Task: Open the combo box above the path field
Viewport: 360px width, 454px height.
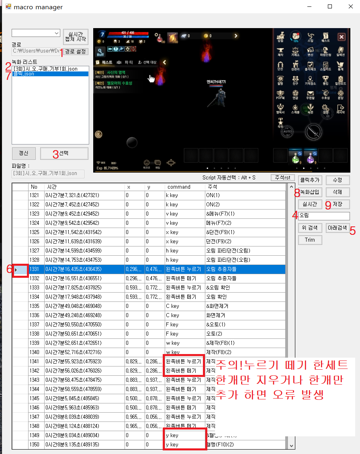Action: tap(36, 33)
